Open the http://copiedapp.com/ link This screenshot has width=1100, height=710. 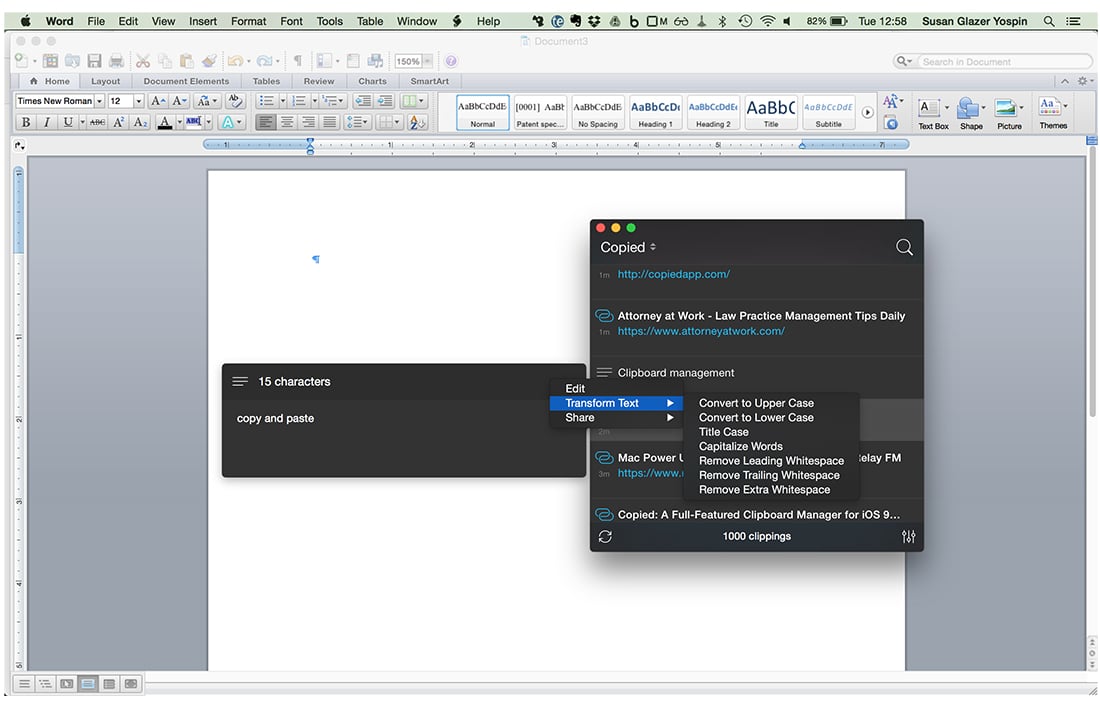coord(673,274)
